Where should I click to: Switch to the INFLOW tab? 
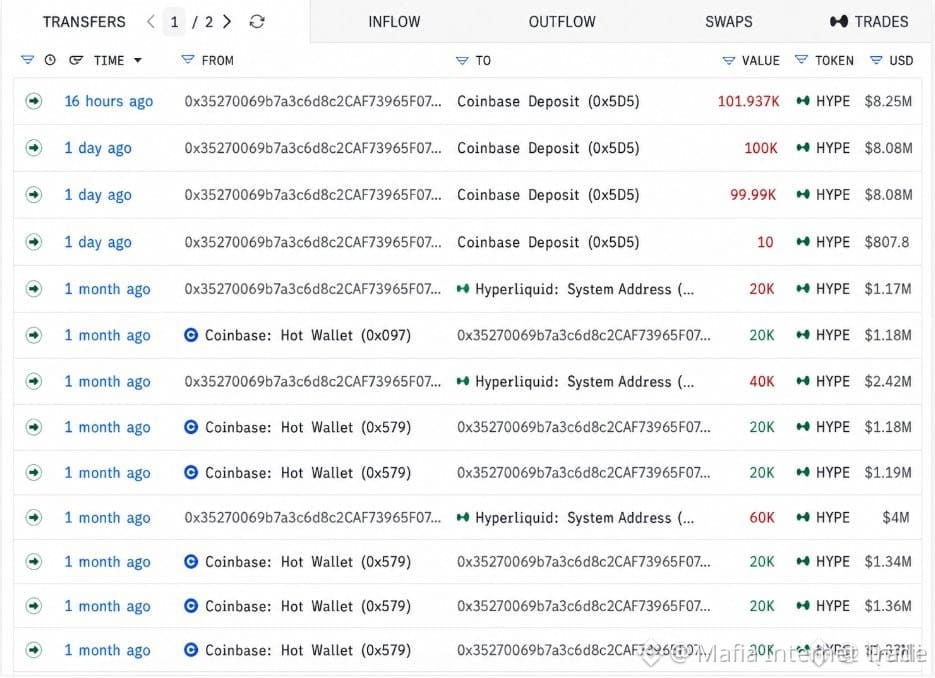coord(394,22)
